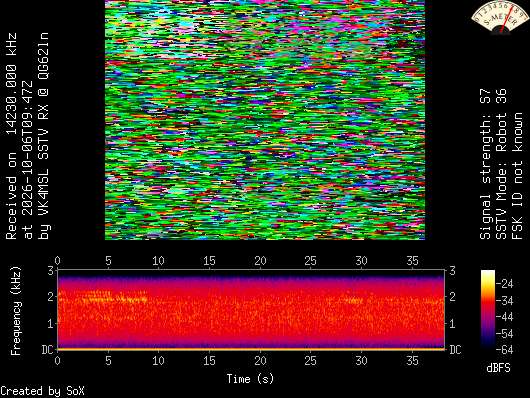Click the 'Received on 14230.000 kHz' text
Viewport: 530px width, 398px height.
coord(11,136)
